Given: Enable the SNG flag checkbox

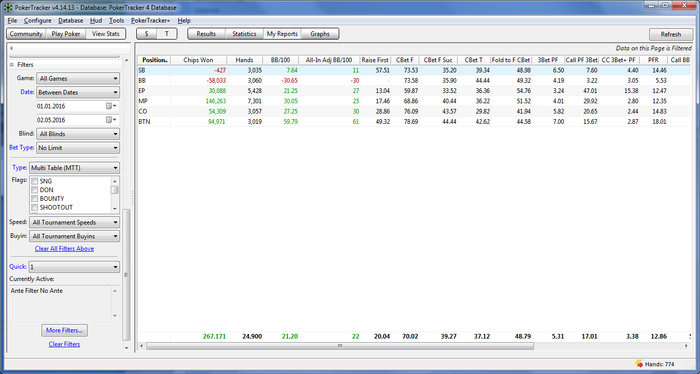Looking at the screenshot, I should click(34, 181).
